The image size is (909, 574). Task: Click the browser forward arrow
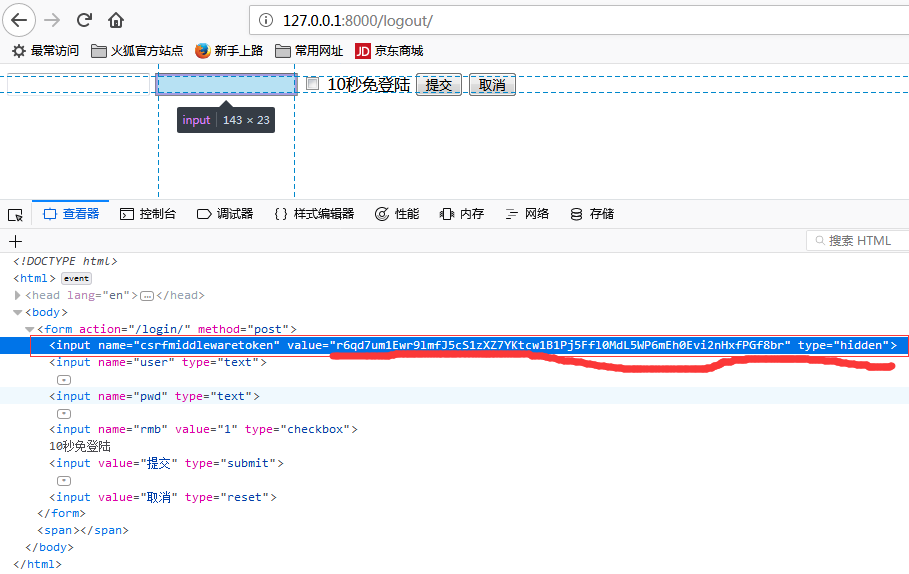pyautogui.click(x=52, y=20)
